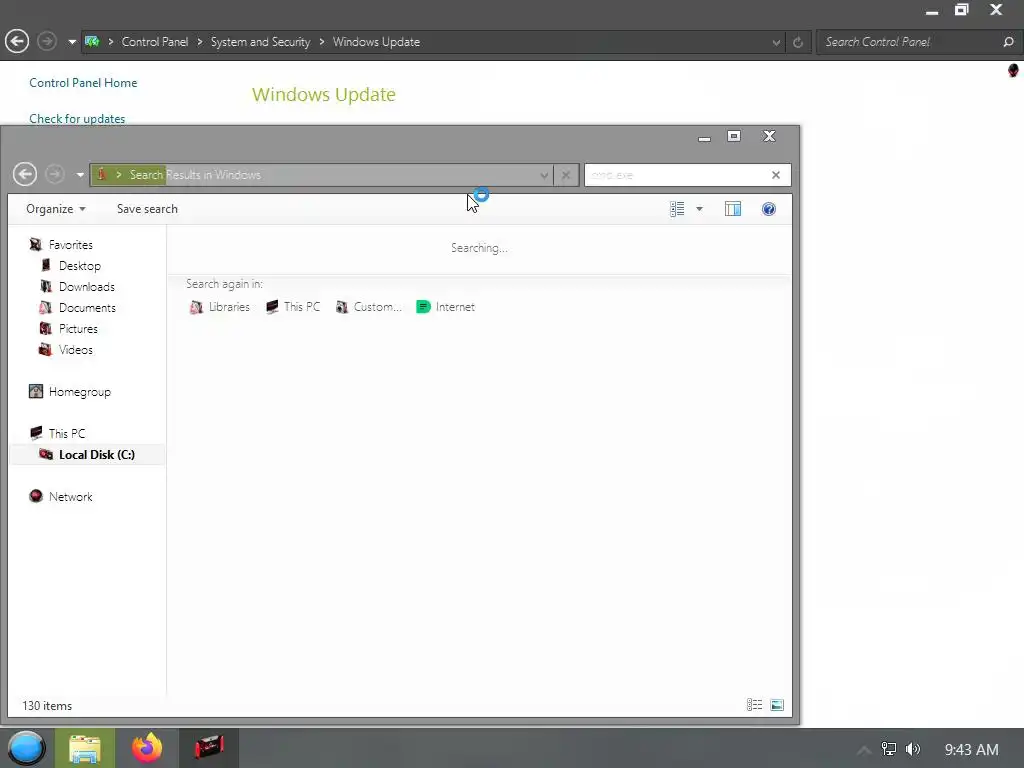Open view options dropdown arrow
Viewport: 1024px width, 768px height.
pyautogui.click(x=699, y=209)
